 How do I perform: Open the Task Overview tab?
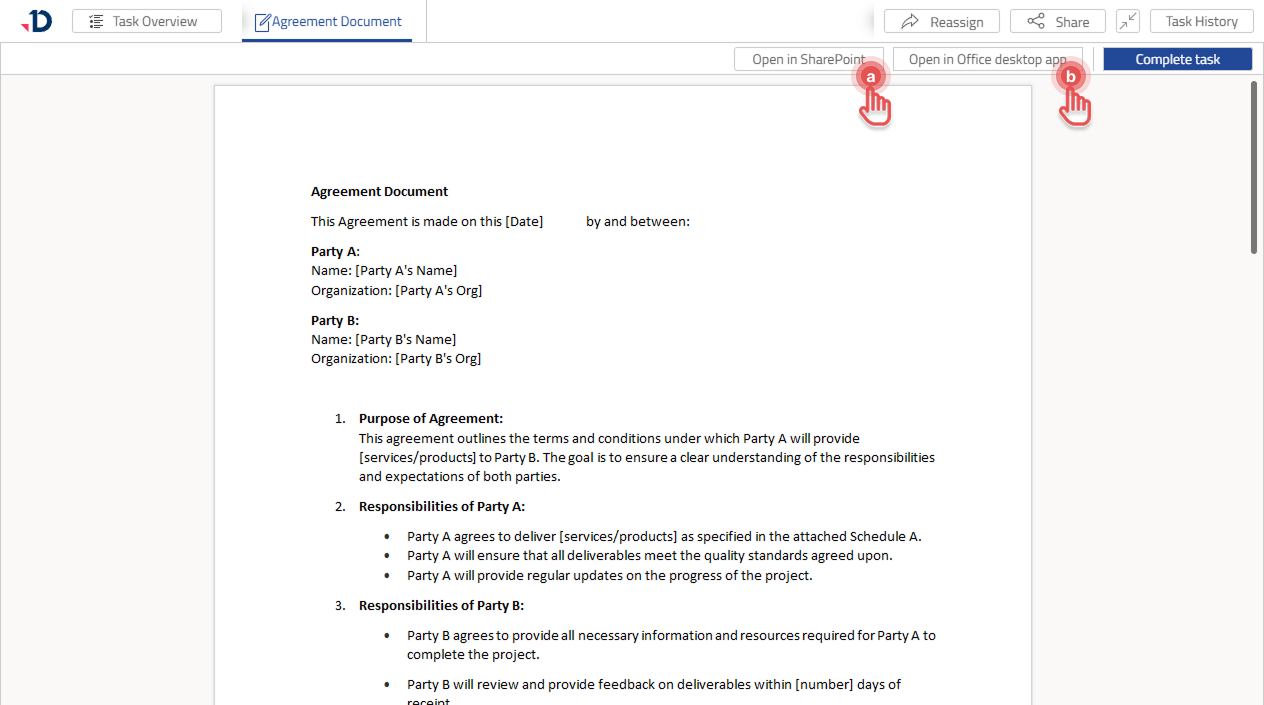pyautogui.click(x=147, y=21)
